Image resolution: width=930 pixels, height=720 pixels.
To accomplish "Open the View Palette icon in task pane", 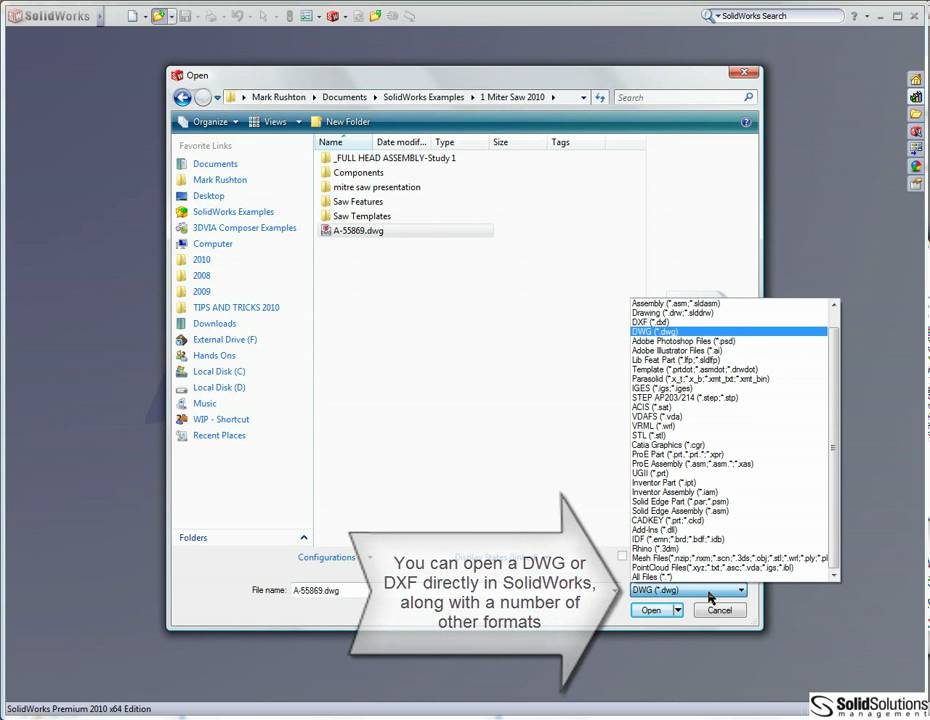I will (916, 148).
